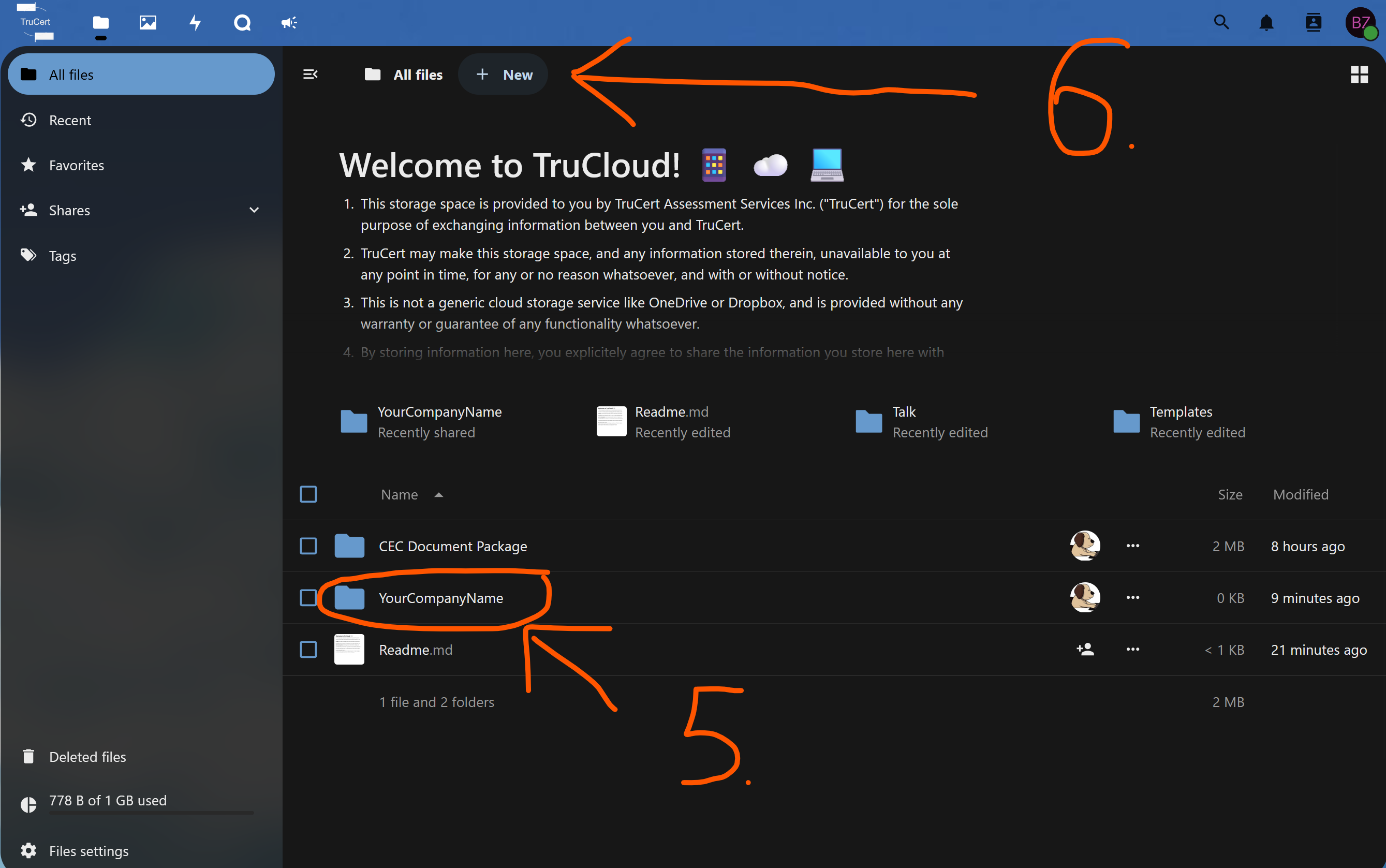The image size is (1386, 868).
Task: Click the Readme.md file thumbnail in list
Action: (x=349, y=649)
